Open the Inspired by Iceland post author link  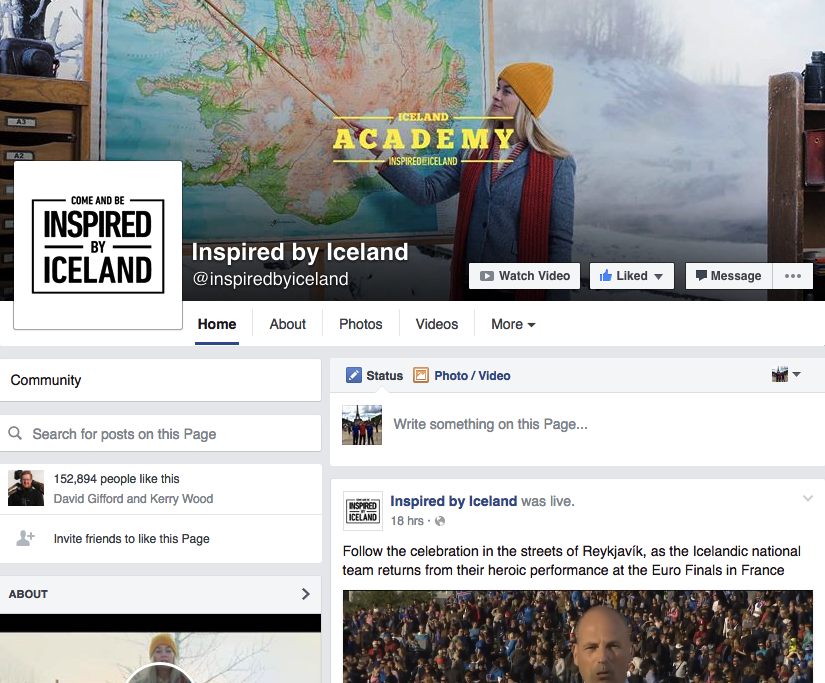(454, 501)
